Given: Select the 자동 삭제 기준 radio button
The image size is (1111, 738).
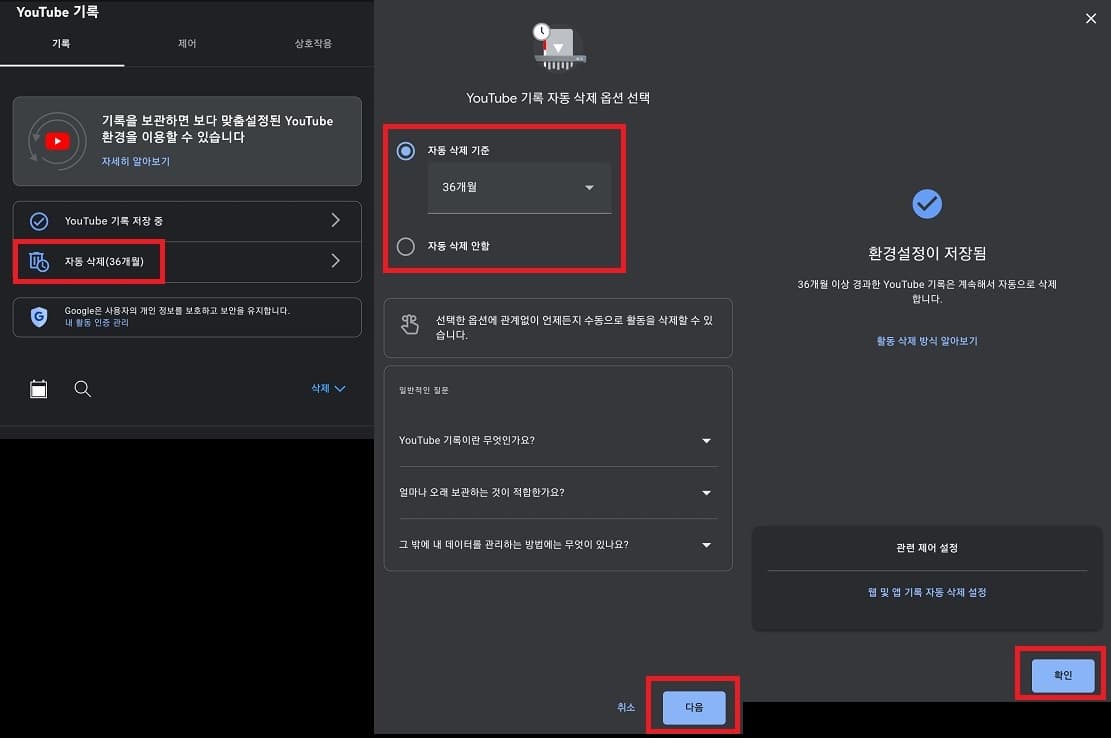Looking at the screenshot, I should coord(406,151).
